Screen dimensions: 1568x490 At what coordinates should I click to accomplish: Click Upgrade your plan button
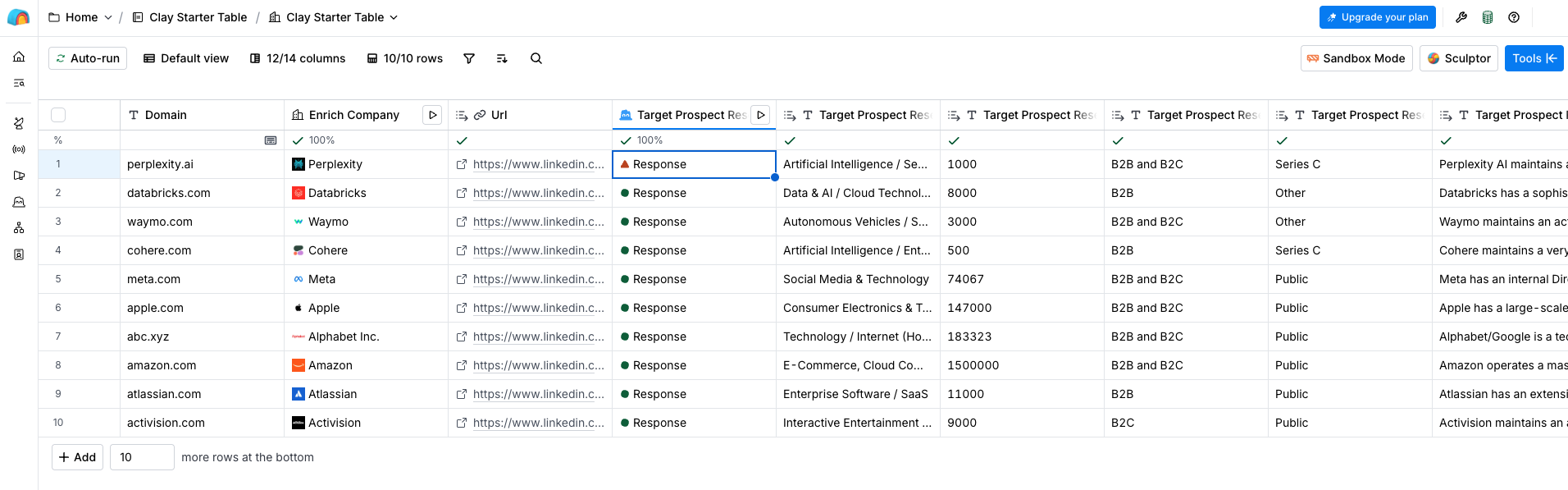pos(1378,17)
